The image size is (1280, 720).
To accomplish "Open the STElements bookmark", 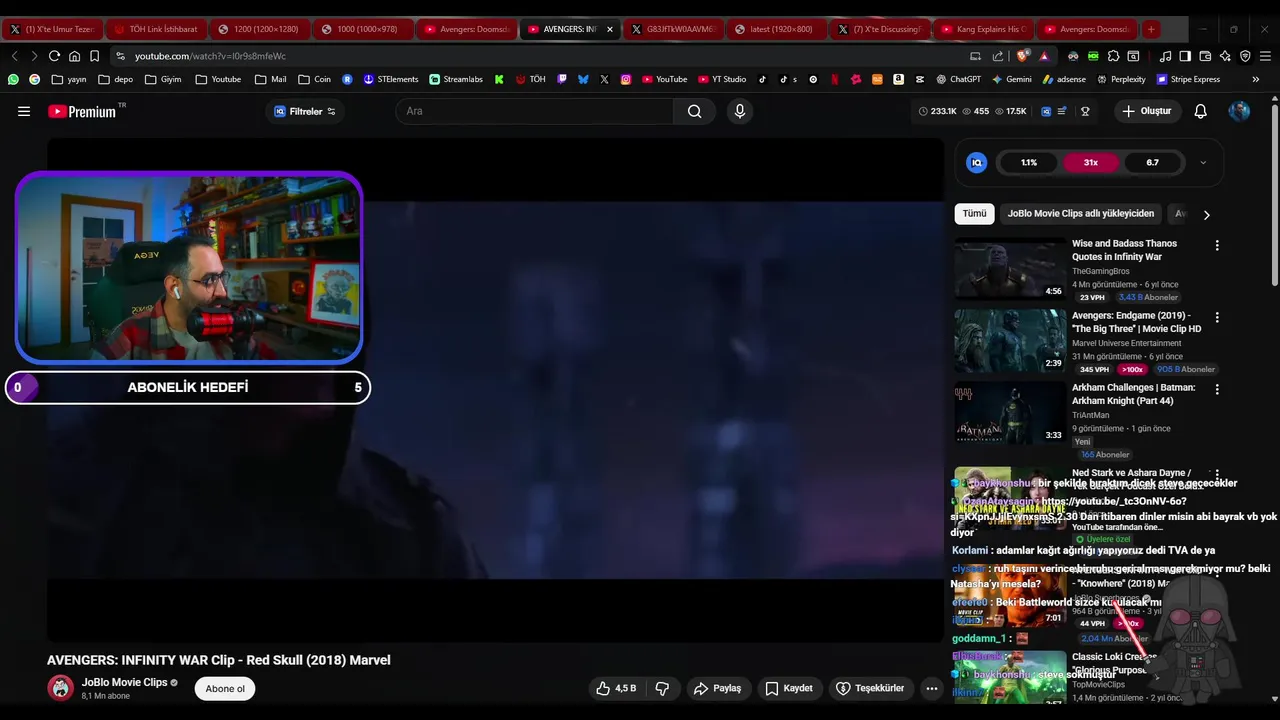I will click(x=391, y=79).
